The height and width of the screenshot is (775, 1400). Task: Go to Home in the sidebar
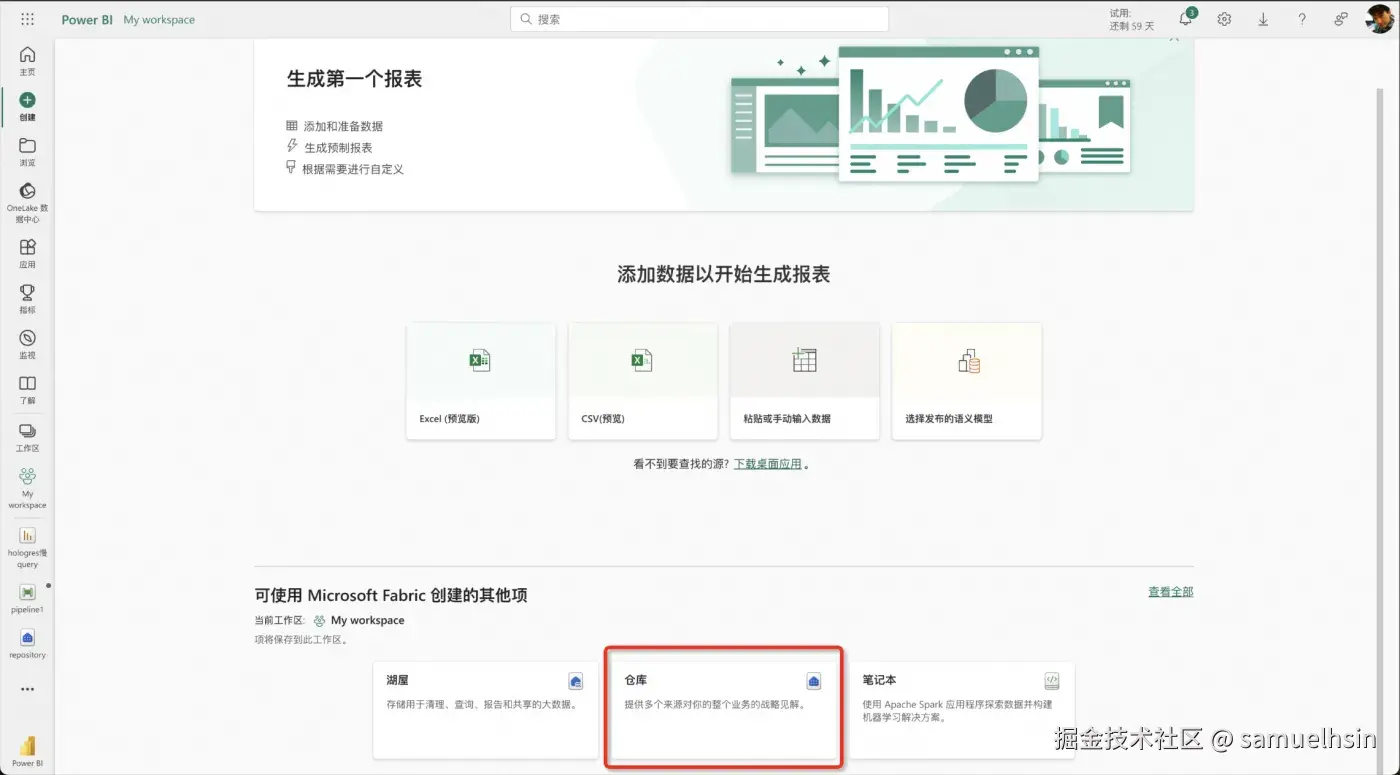pos(27,60)
